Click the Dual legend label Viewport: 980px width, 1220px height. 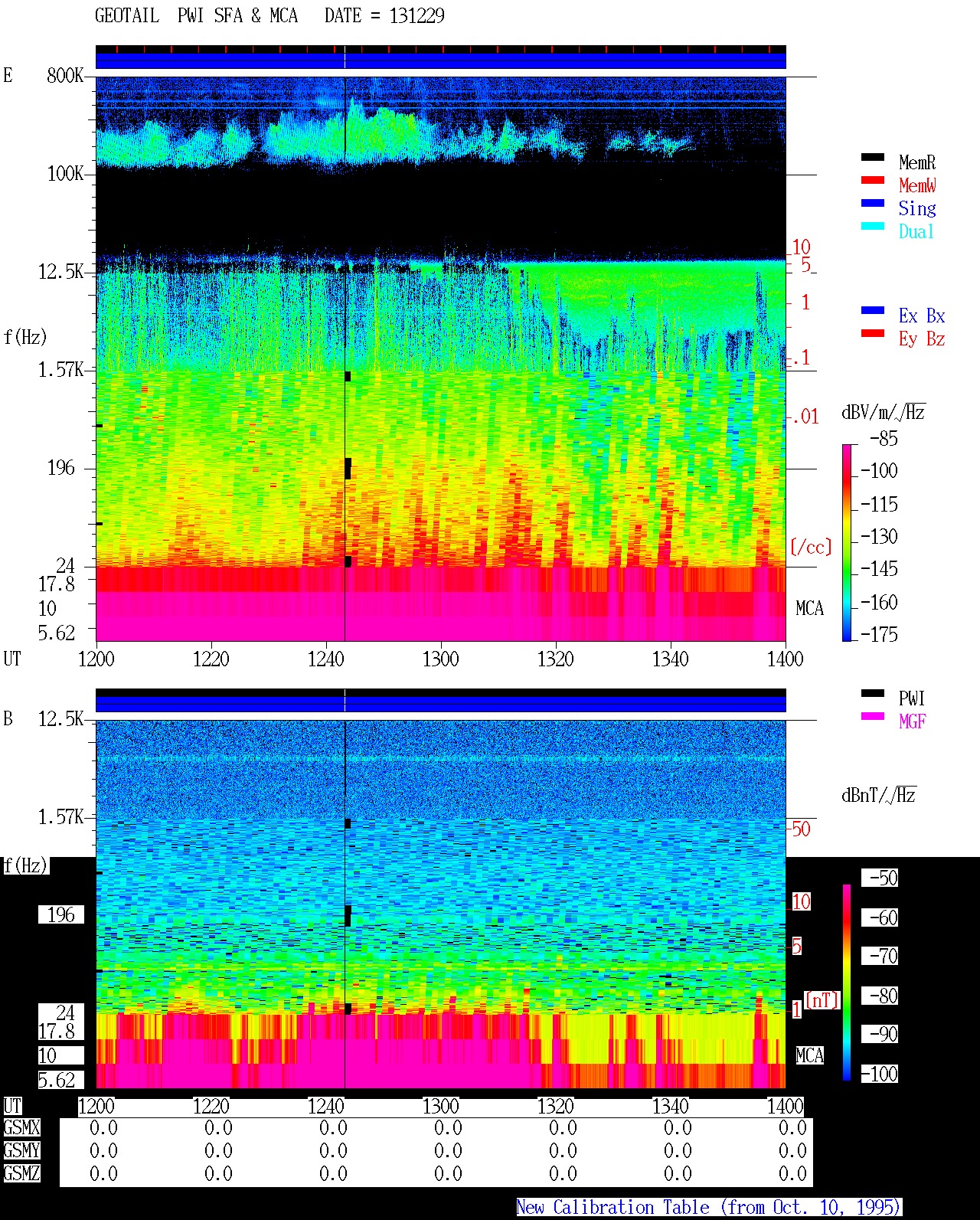coord(916,231)
